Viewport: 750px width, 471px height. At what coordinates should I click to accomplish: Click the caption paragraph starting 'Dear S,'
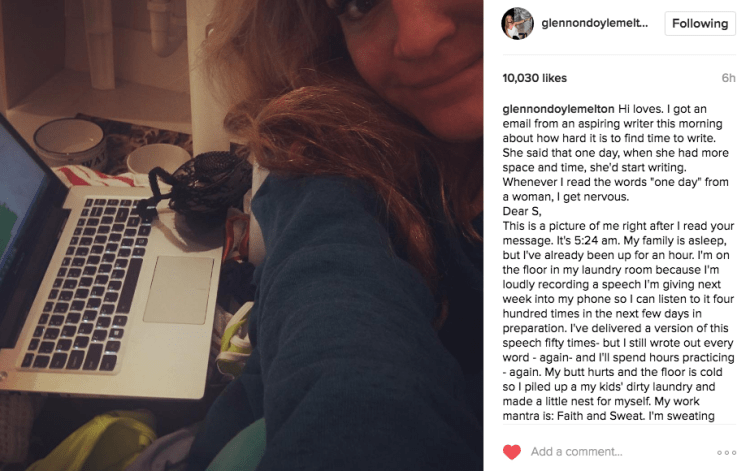pyautogui.click(x=522, y=211)
